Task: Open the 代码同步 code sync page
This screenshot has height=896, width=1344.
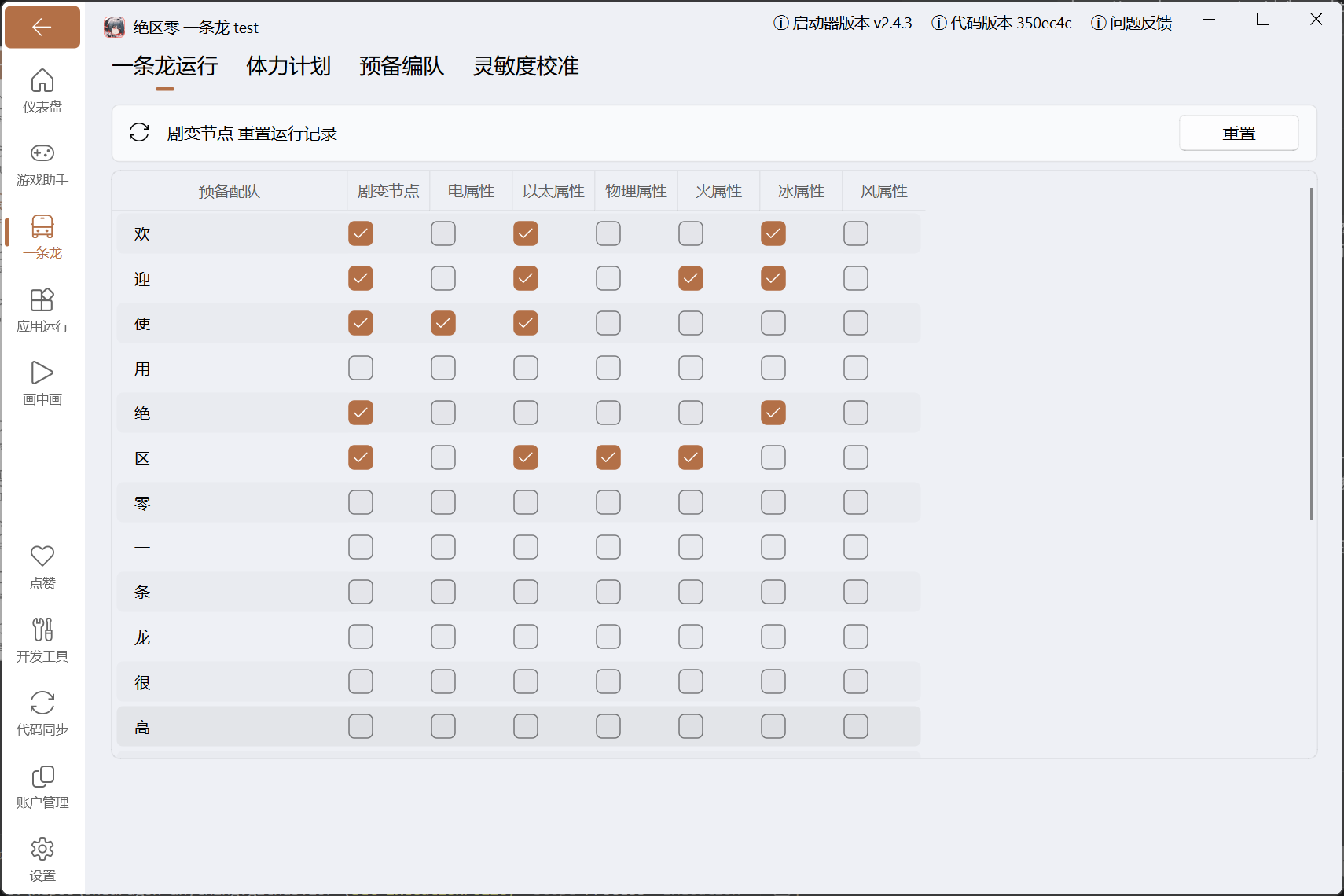Action: 42,714
